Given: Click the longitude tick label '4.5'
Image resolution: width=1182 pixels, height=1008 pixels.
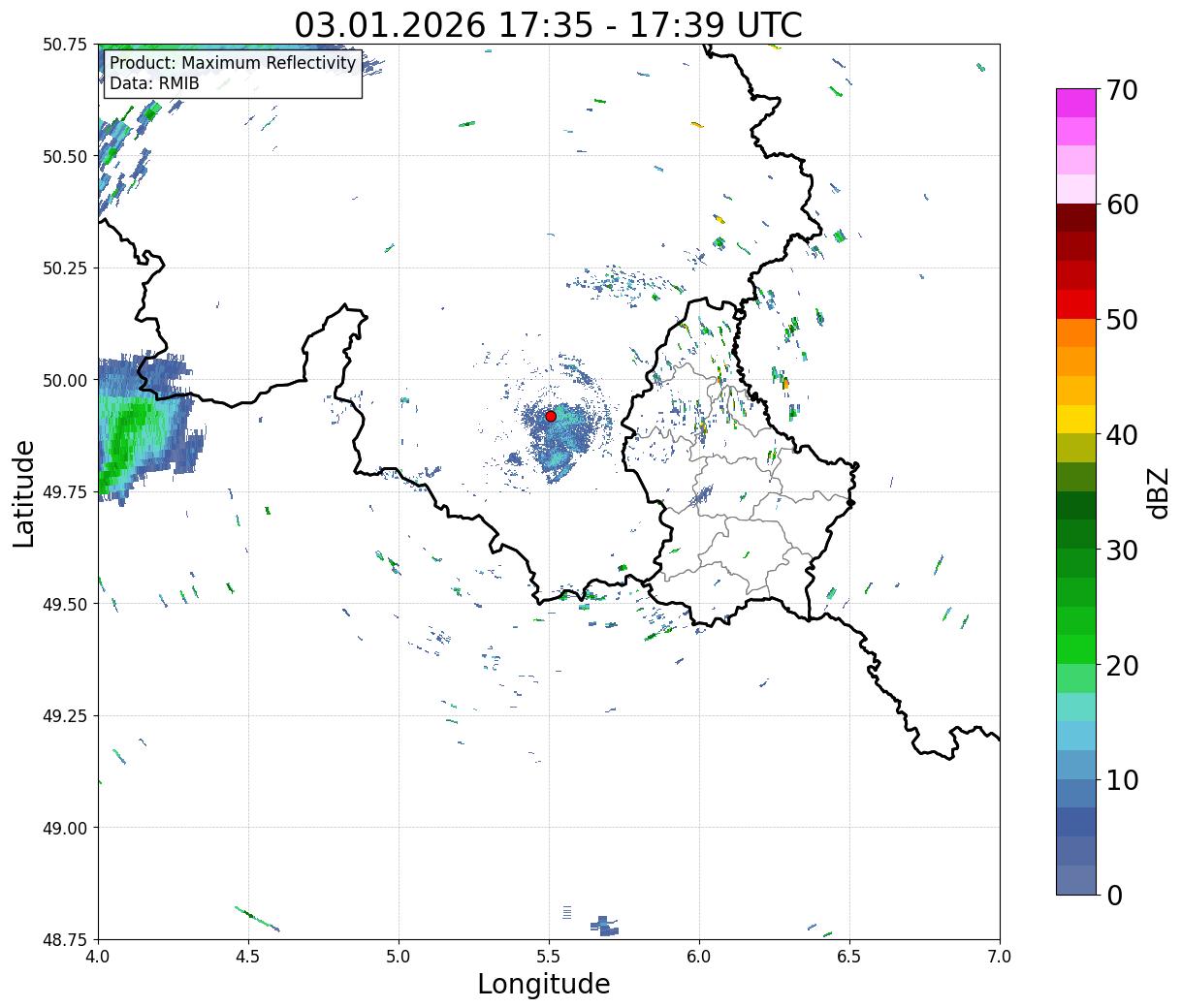Looking at the screenshot, I should pyautogui.click(x=248, y=956).
